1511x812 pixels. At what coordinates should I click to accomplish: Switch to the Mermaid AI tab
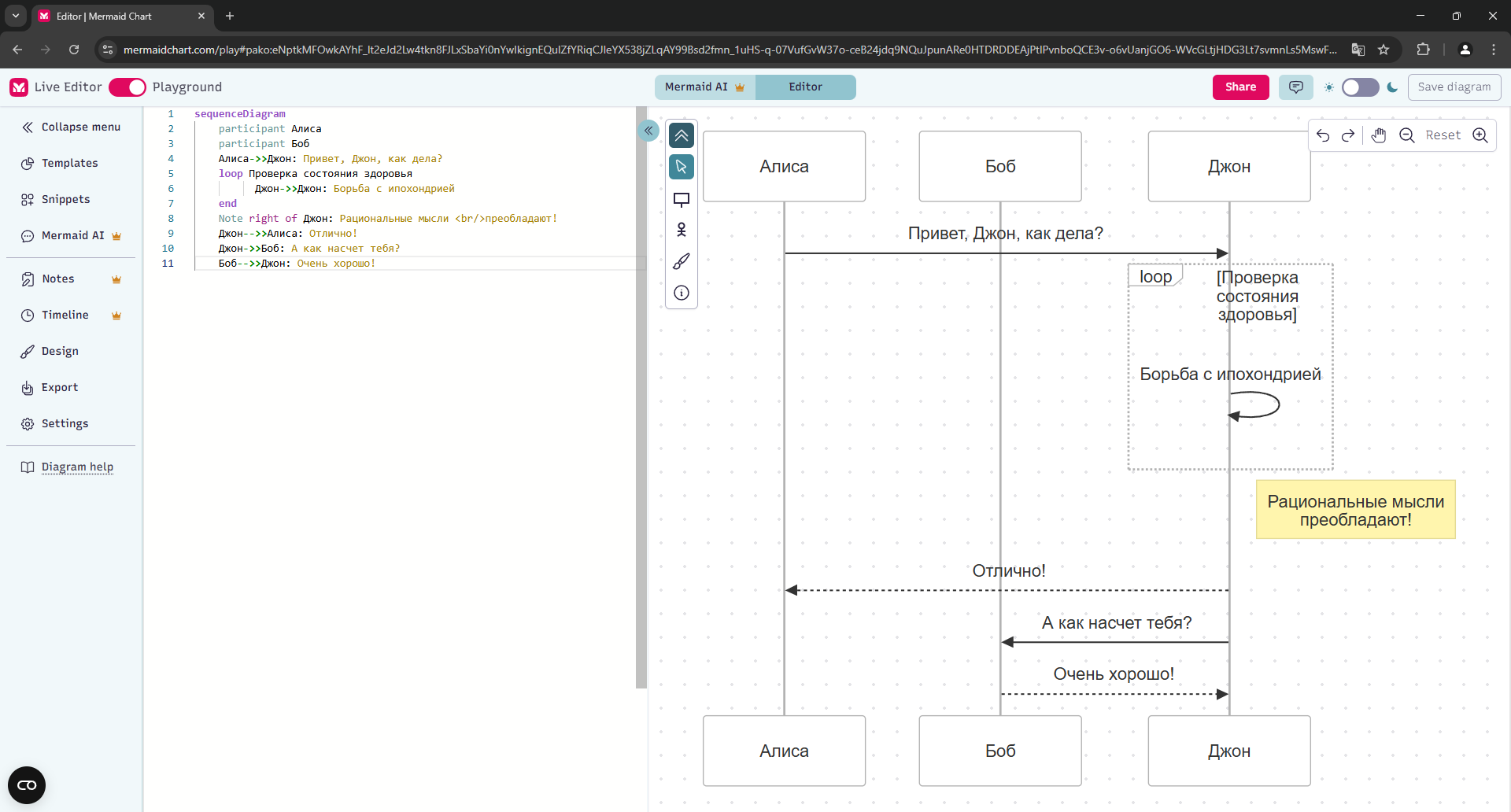[x=704, y=87]
